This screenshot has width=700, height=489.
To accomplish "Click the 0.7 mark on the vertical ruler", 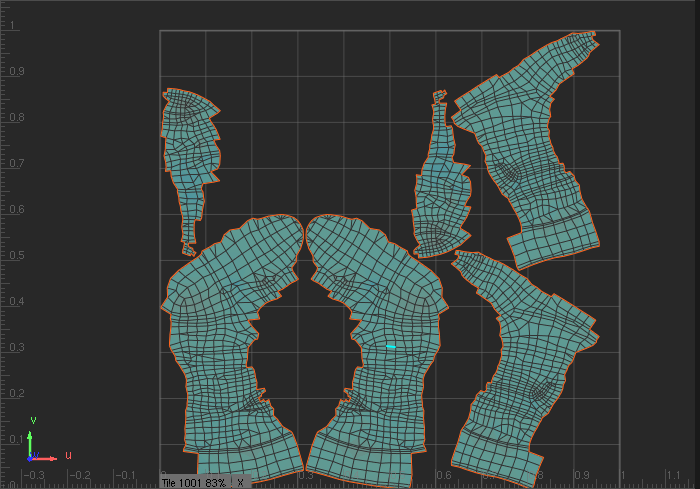I will click(x=17, y=163).
